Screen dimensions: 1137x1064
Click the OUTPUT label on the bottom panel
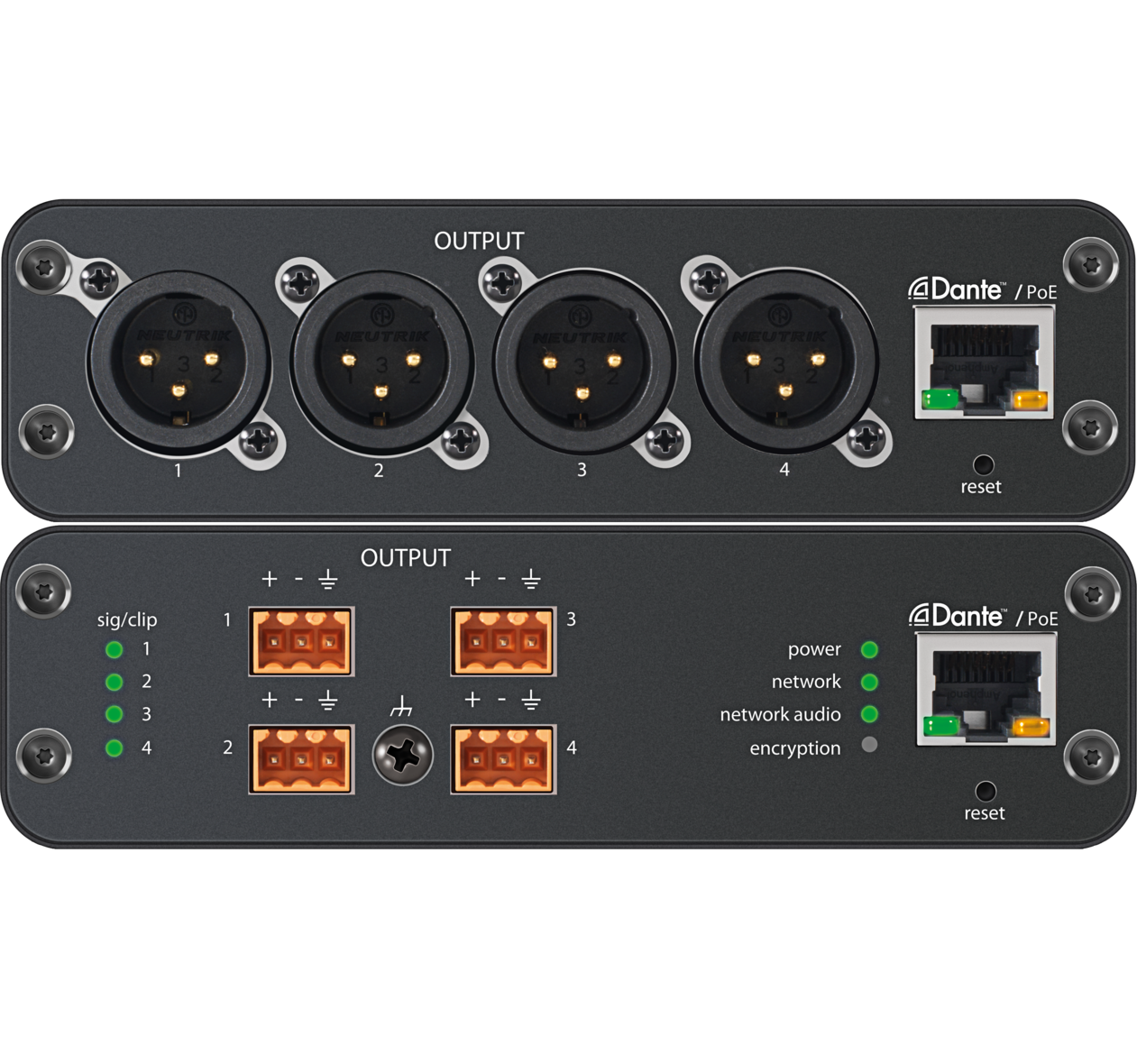coord(404,558)
